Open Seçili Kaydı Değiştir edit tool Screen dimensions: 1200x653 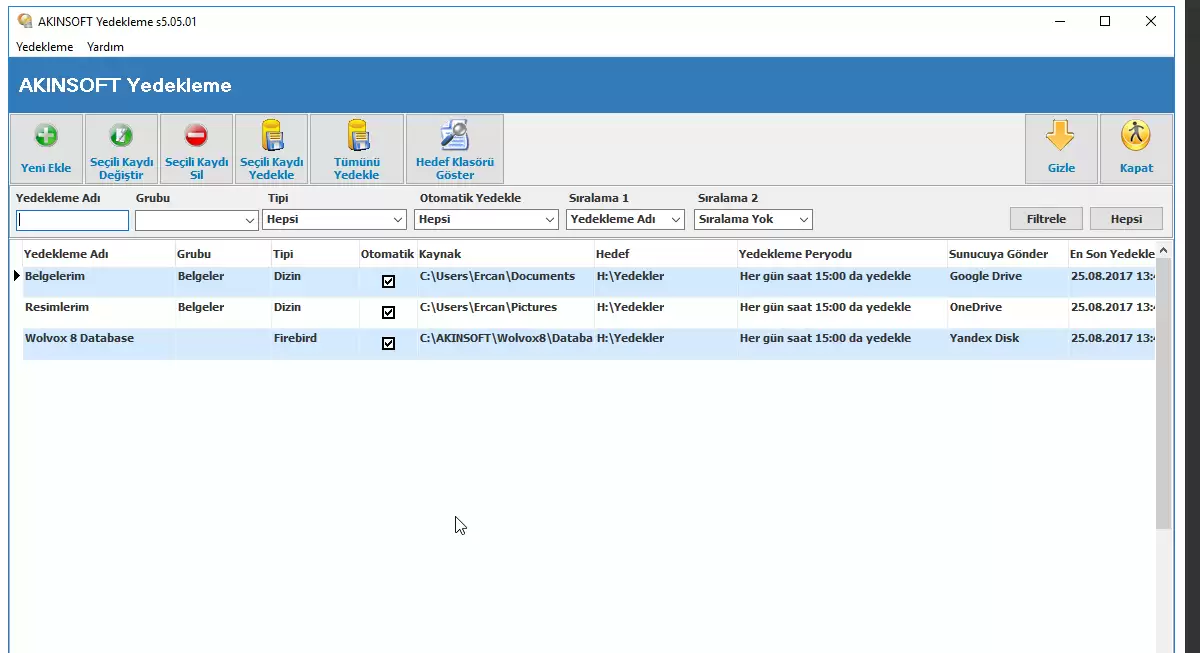click(x=121, y=137)
